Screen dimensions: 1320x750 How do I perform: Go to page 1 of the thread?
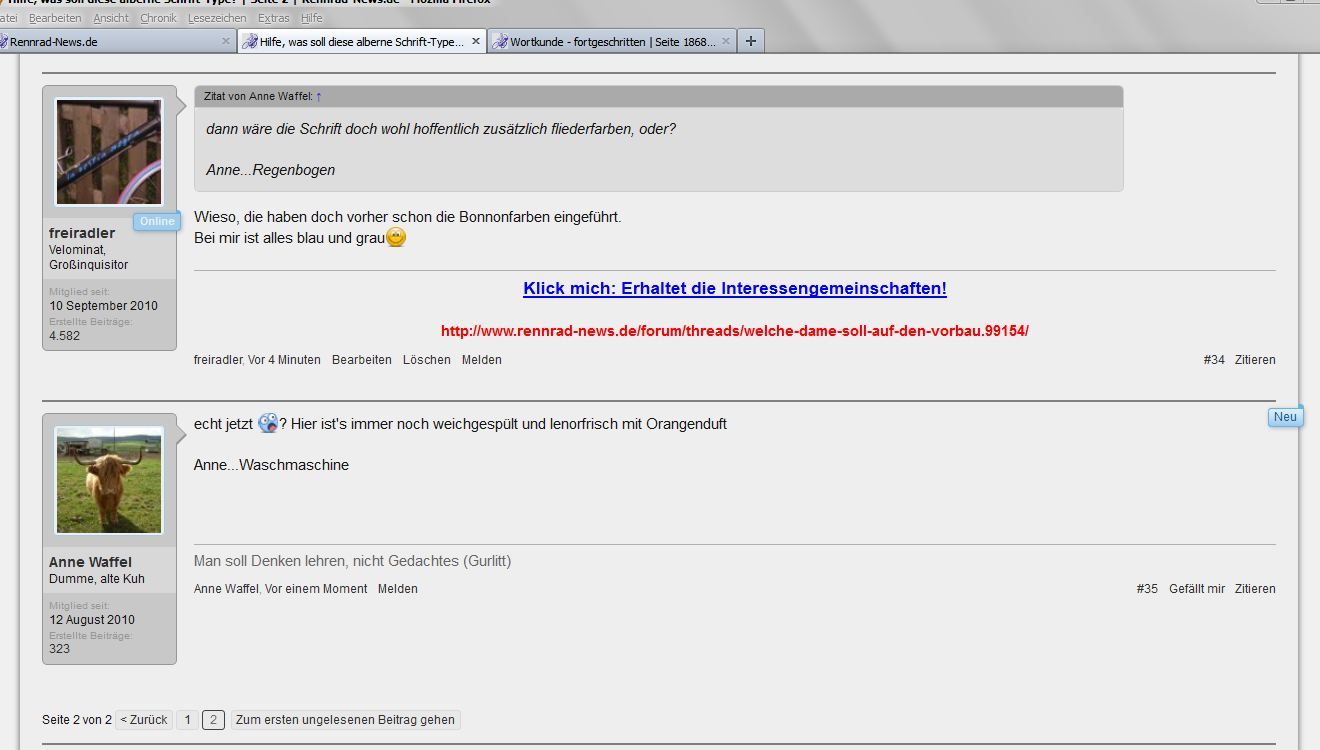(x=187, y=720)
